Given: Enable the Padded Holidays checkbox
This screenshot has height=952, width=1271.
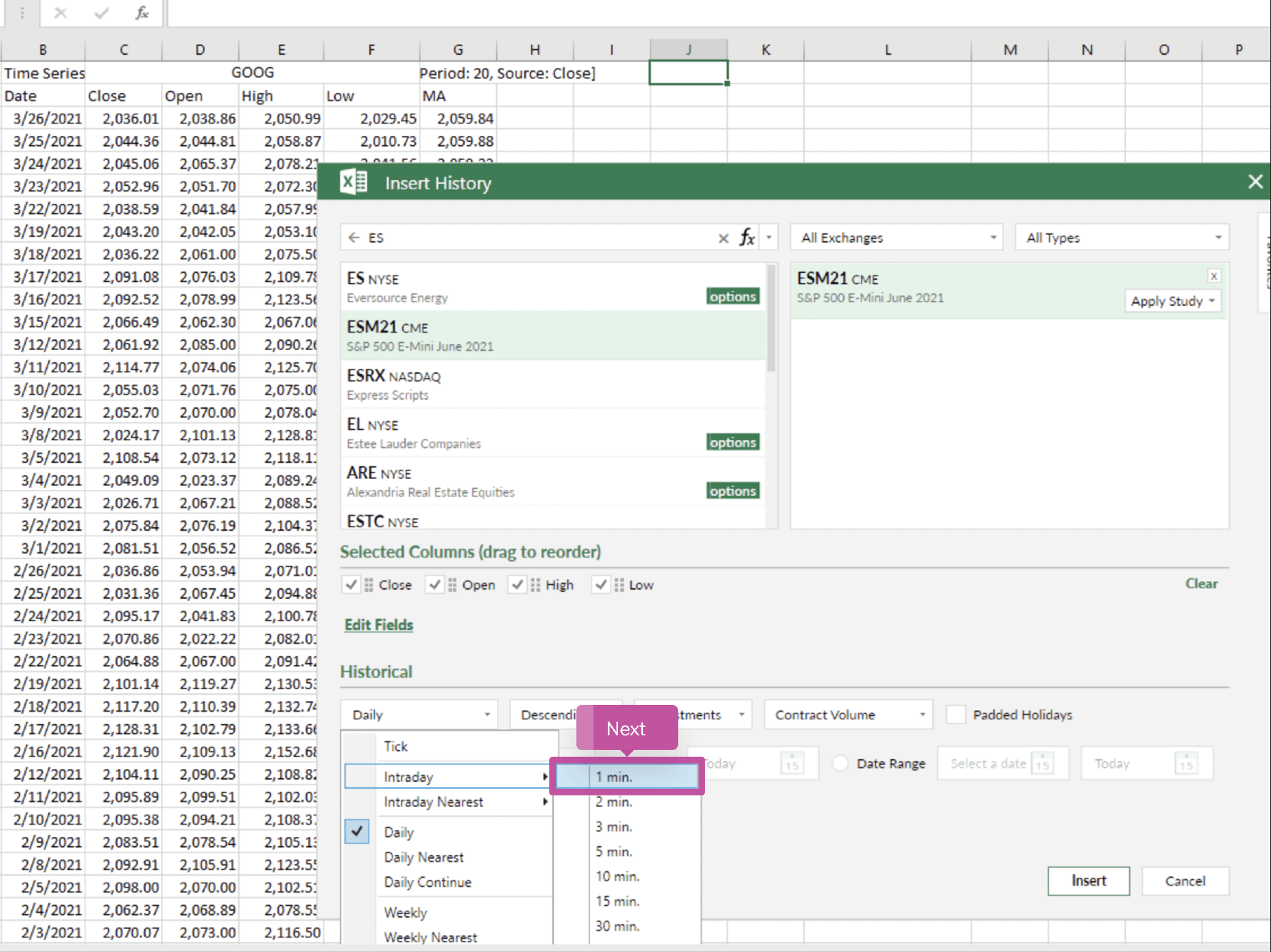Looking at the screenshot, I should 956,715.
